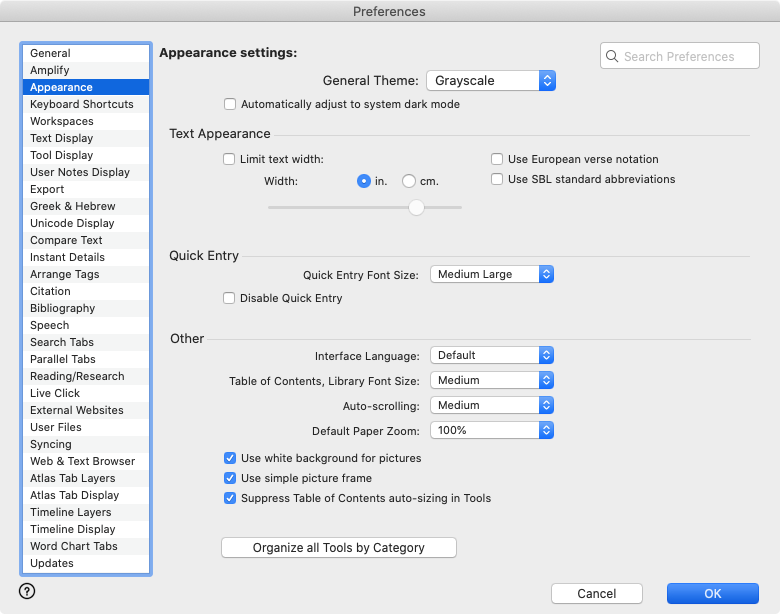Change the Default Paper Zoom dropdown
The width and height of the screenshot is (780, 614).
(491, 430)
